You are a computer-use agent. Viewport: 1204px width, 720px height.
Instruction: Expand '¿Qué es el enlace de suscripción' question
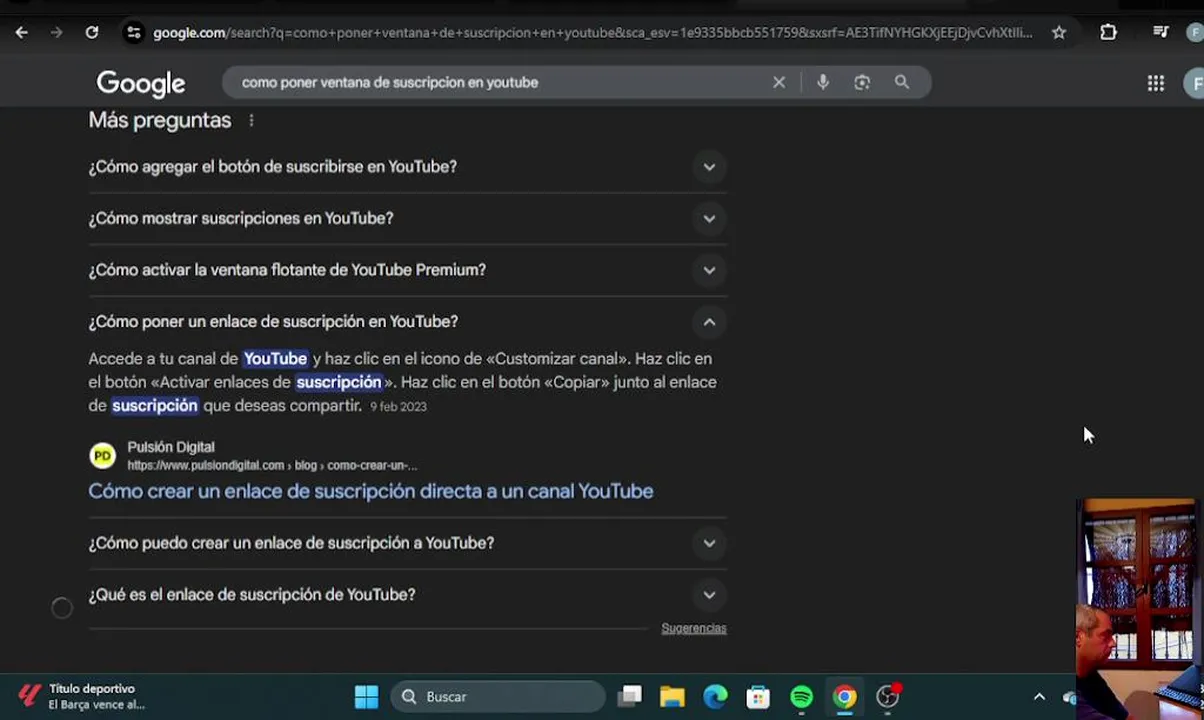pyautogui.click(x=408, y=595)
